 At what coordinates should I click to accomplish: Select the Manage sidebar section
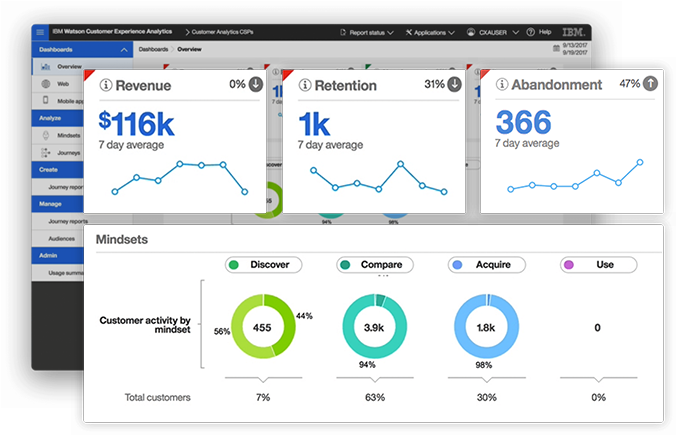[x=57, y=204]
